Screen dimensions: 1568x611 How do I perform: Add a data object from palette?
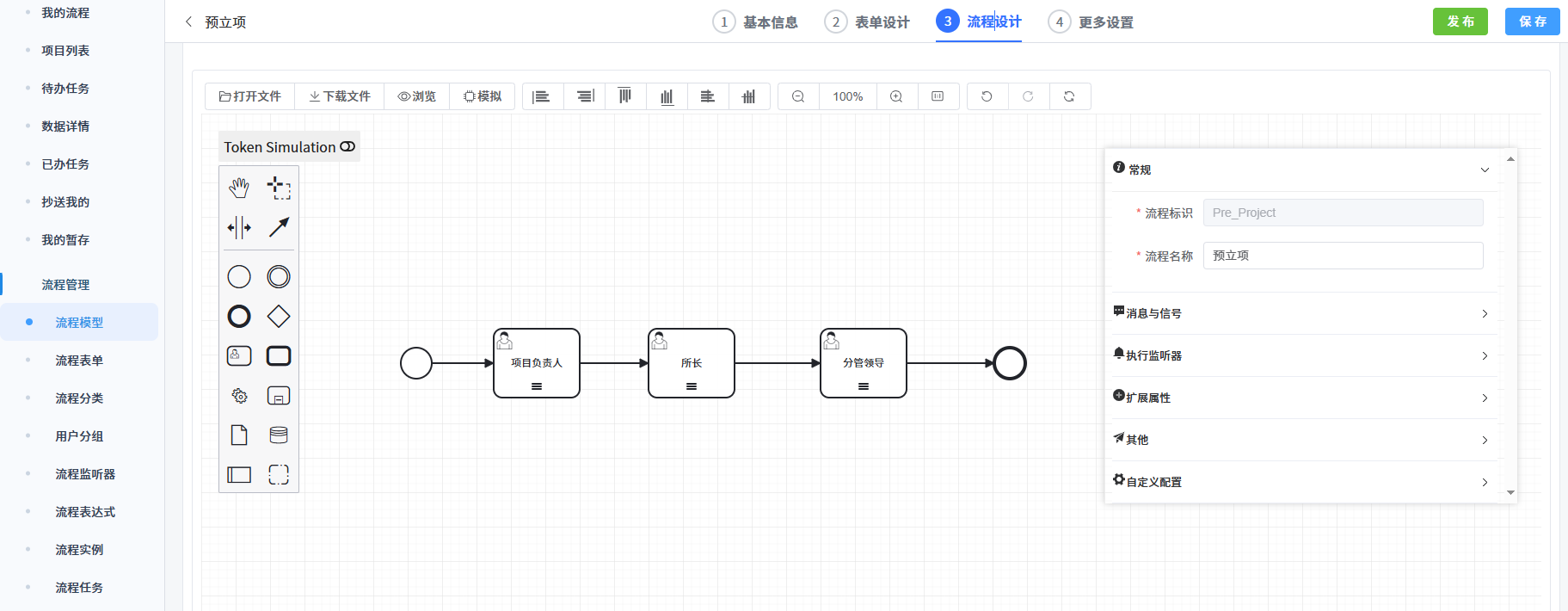point(239,435)
